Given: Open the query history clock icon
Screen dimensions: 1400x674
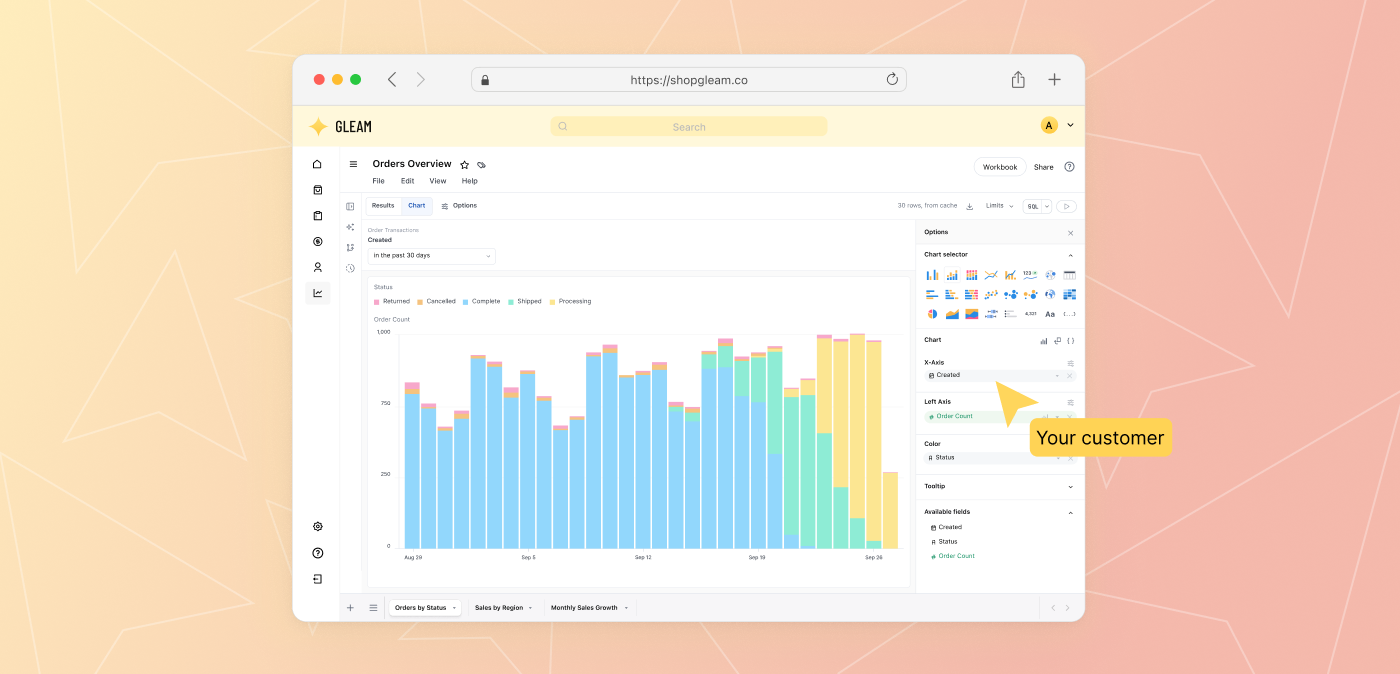Looking at the screenshot, I should click(350, 268).
